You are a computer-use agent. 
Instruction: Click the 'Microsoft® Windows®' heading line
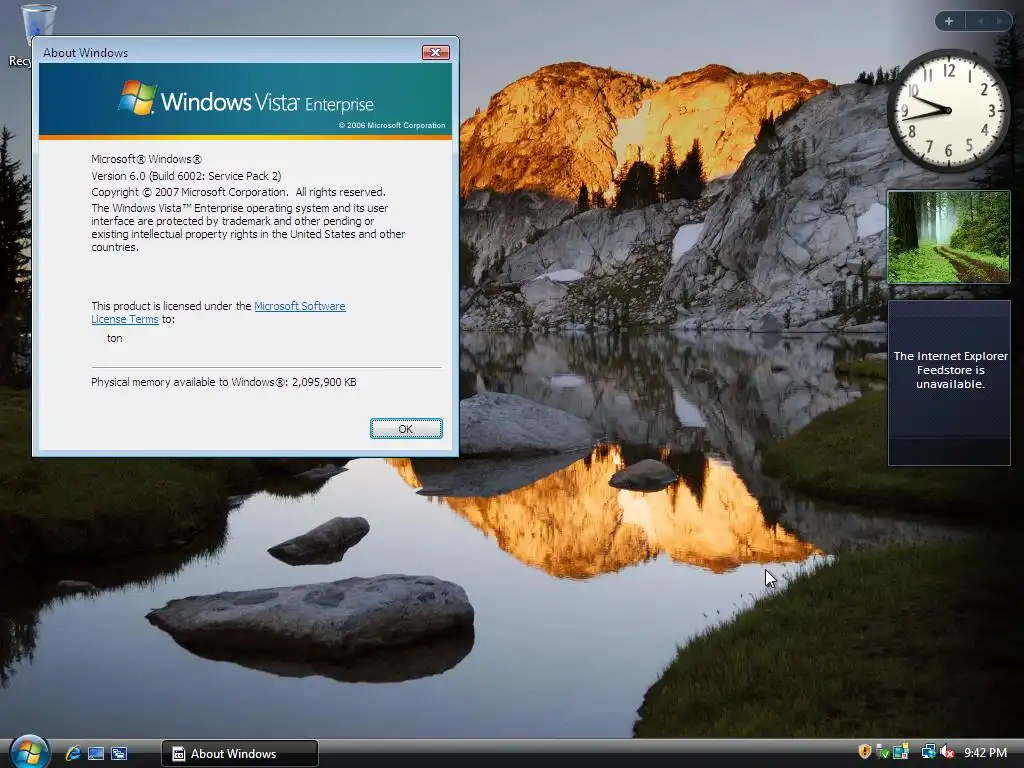[146, 159]
